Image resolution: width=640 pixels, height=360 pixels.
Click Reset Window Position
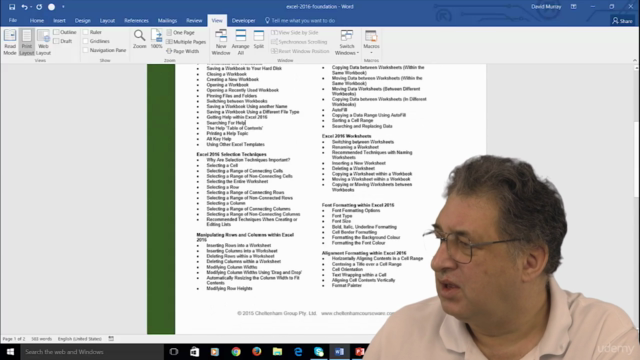coord(300,51)
